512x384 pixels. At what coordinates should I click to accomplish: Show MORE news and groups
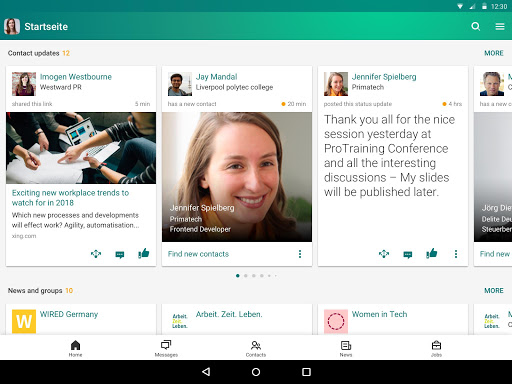pos(494,291)
